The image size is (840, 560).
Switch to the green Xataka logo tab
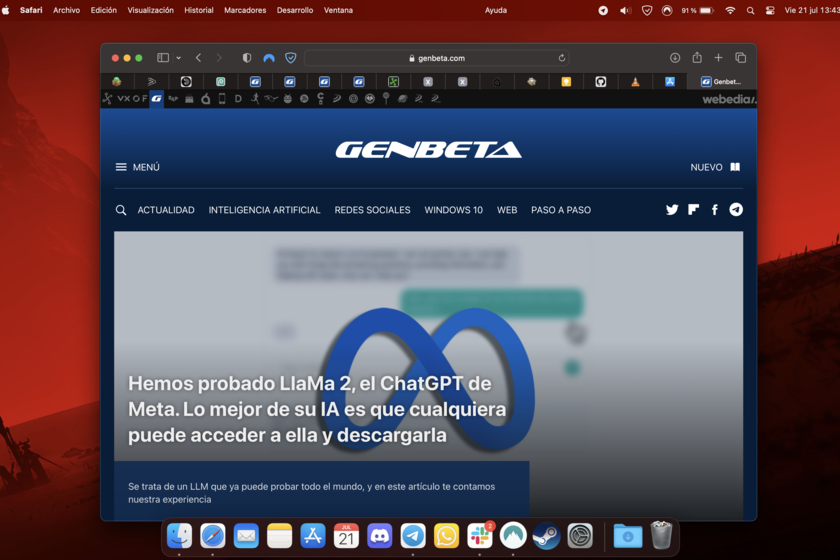pyautogui.click(x=393, y=81)
